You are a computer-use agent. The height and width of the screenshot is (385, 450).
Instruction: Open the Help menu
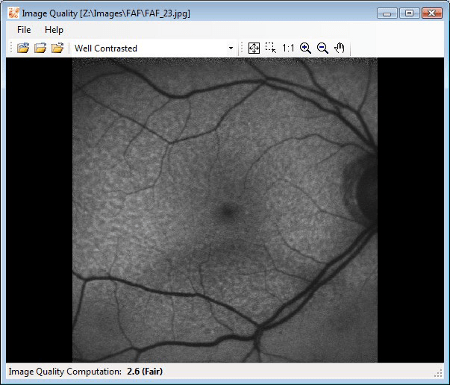click(54, 30)
